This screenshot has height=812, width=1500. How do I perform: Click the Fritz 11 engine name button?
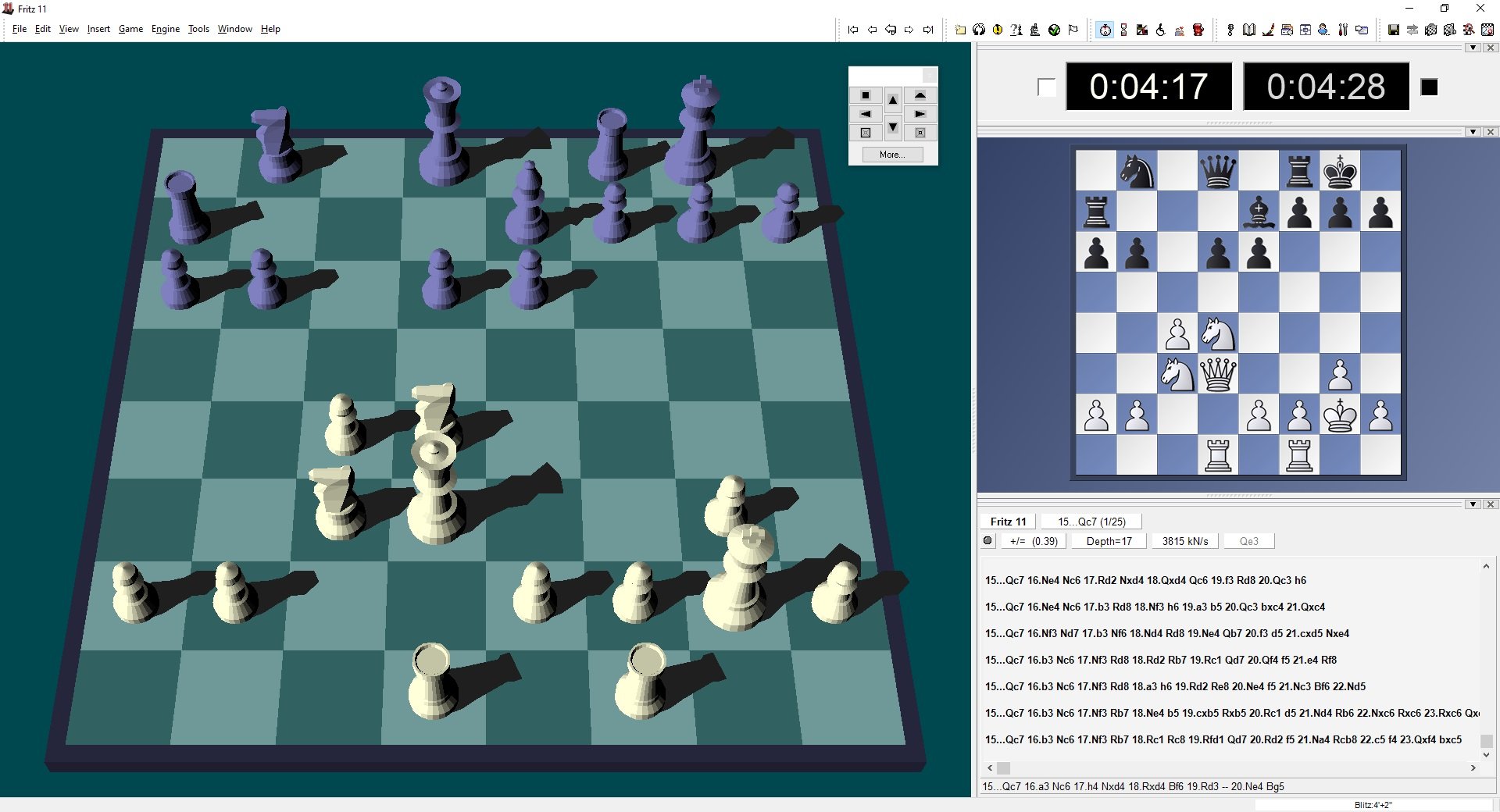pyautogui.click(x=1008, y=522)
